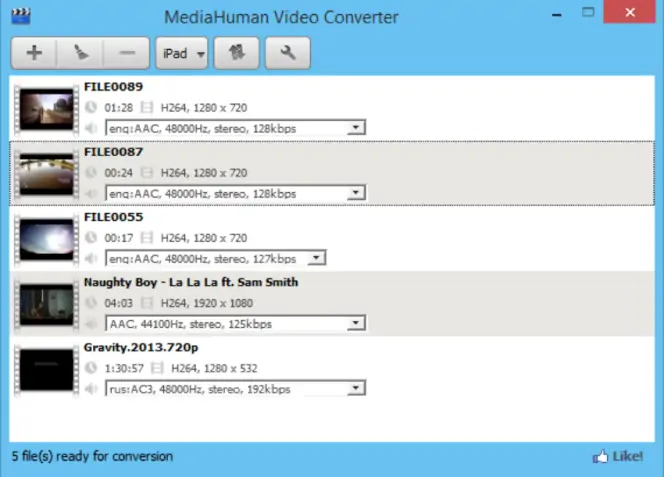Click the speaker icon for FILE0089
This screenshot has width=664, height=477.
point(91,128)
